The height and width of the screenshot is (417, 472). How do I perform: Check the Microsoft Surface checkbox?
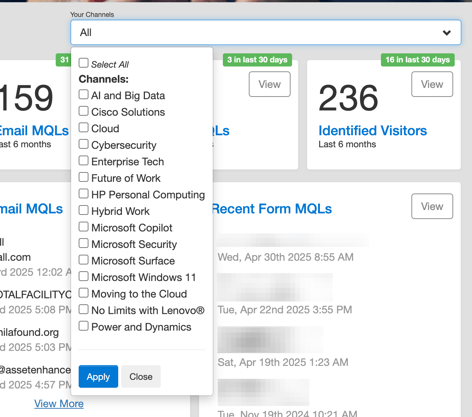coord(83,260)
